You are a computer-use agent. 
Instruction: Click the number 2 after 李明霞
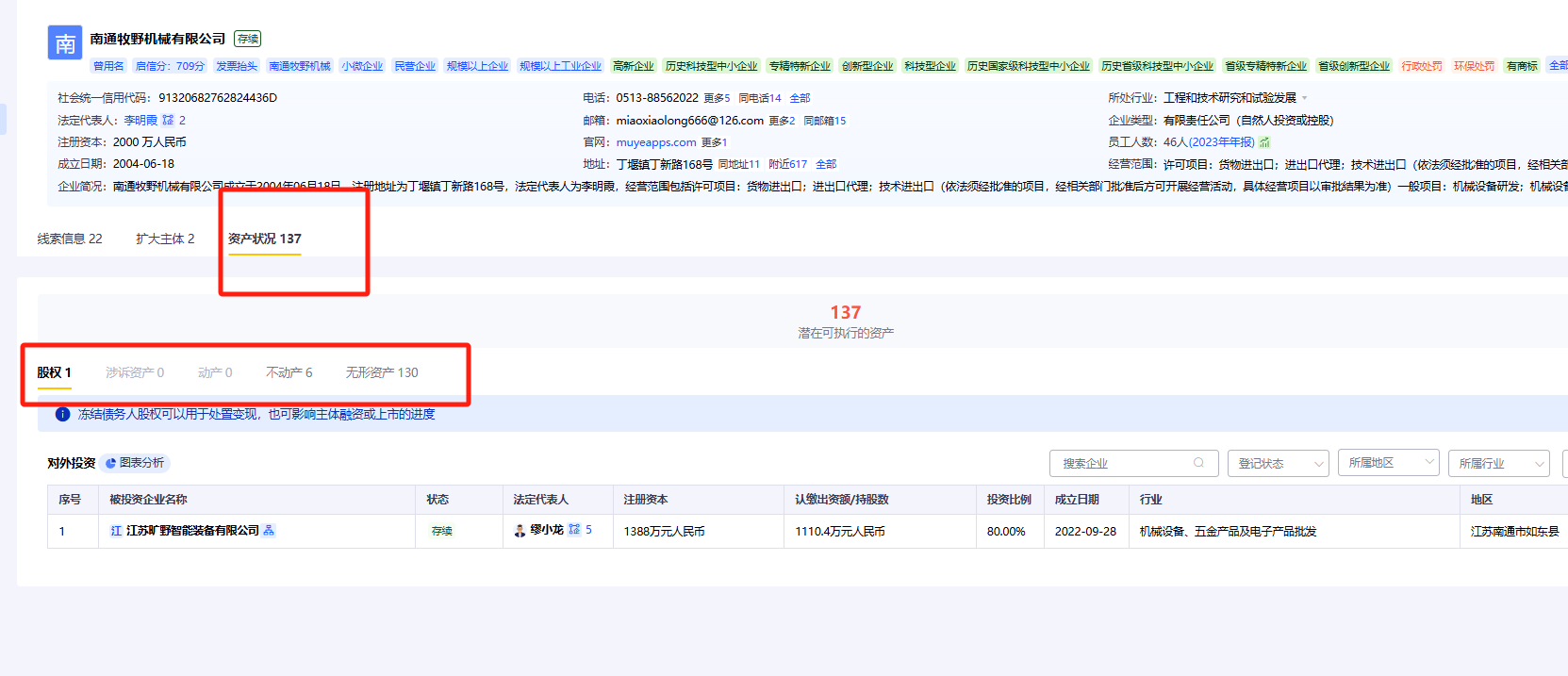coord(182,120)
